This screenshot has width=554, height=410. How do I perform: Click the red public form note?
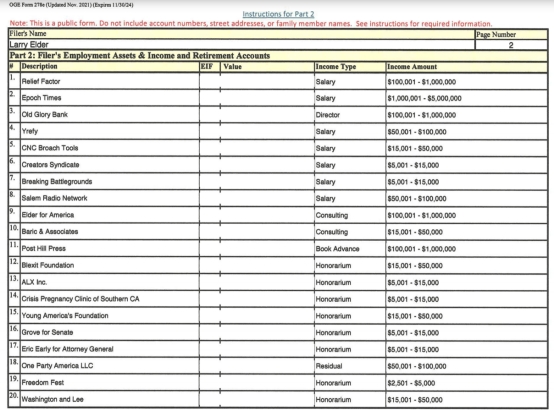[251, 23]
